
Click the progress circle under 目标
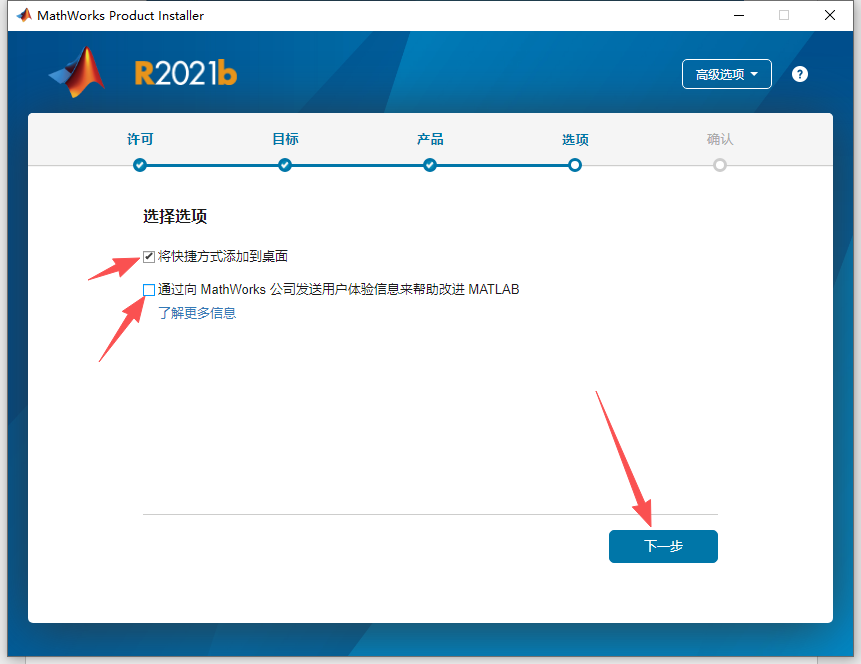(284, 165)
